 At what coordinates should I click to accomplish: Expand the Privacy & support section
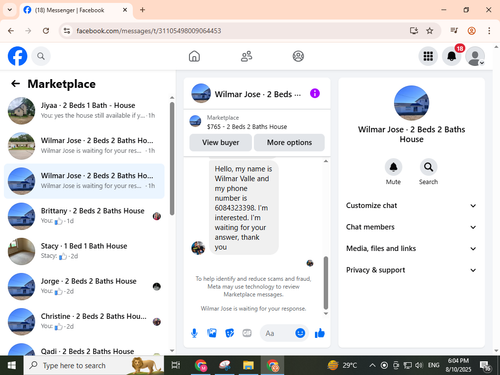(411, 270)
